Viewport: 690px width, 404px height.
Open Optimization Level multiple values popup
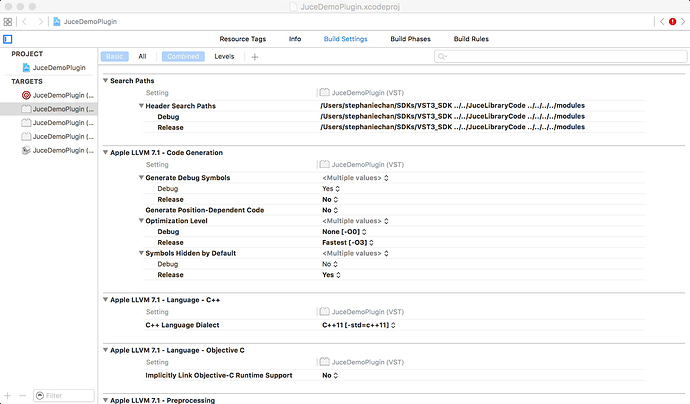click(355, 221)
